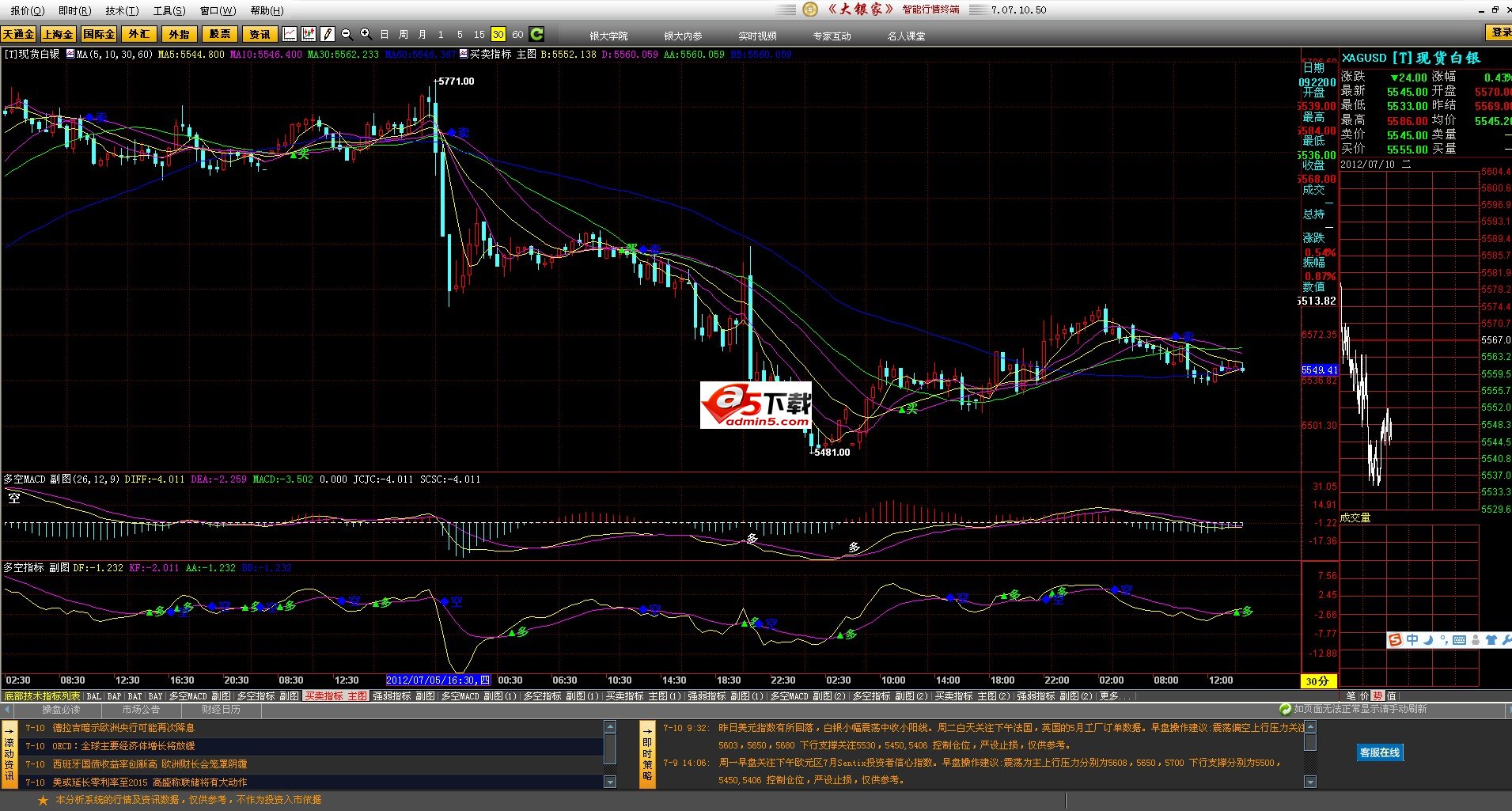The image size is (1512, 811).
Task: Switch to candlestick chart icon
Action: click(309, 34)
